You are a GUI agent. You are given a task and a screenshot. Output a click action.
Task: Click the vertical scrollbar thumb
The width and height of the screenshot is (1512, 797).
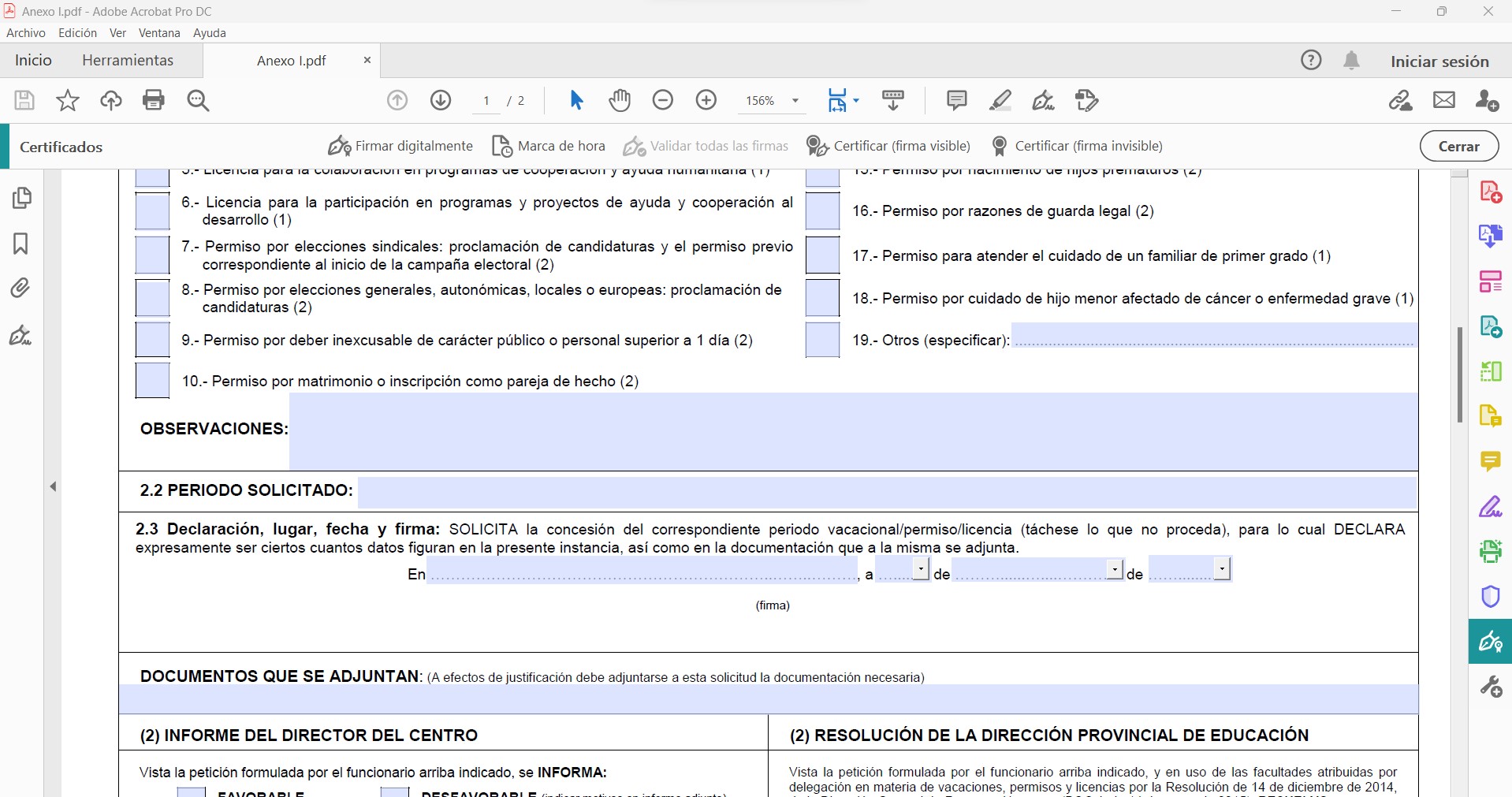coord(1459,374)
